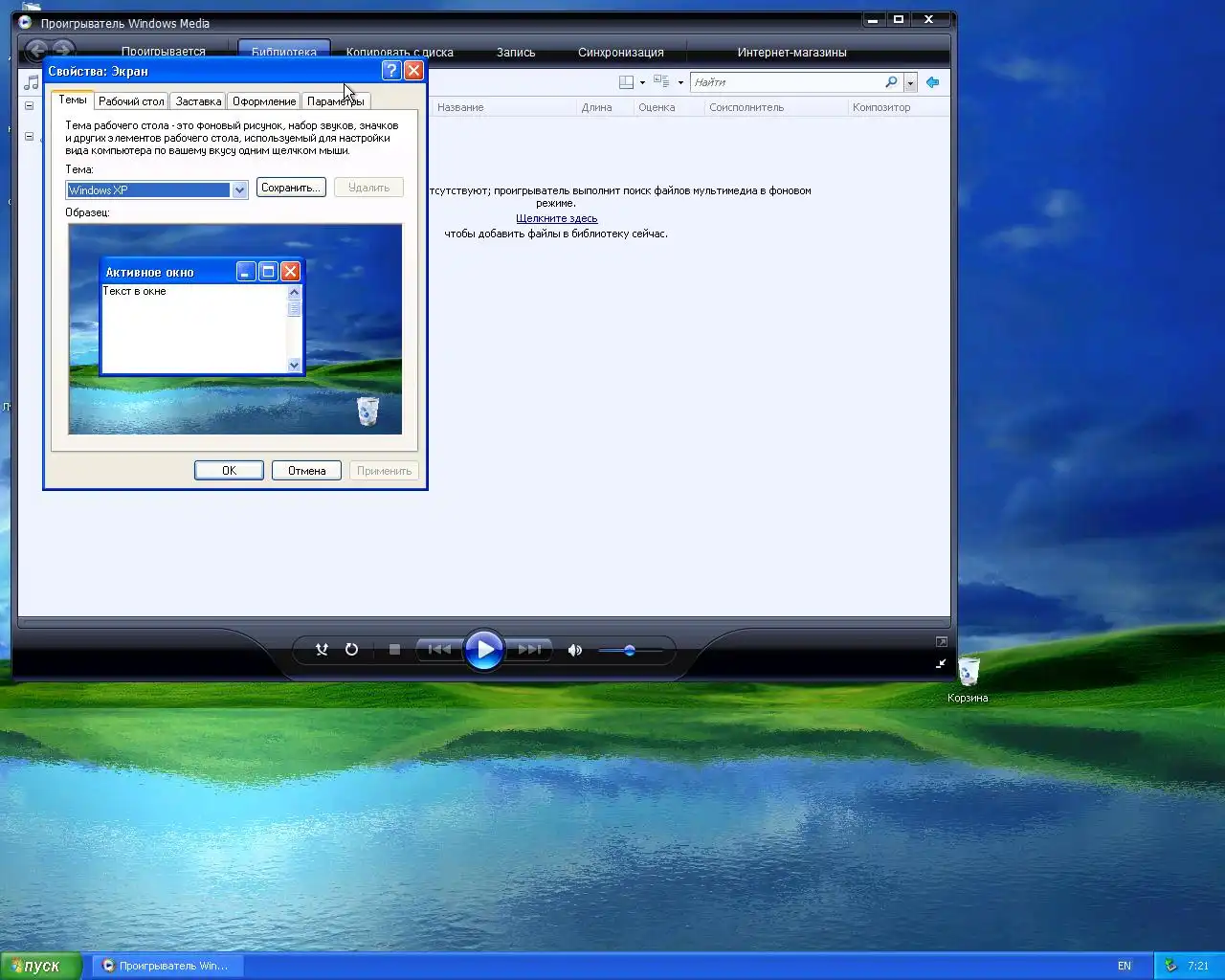Viewport: 1225px width, 980px height.
Task: Open the Корзина recycle bin desktop icon
Action: 968,679
